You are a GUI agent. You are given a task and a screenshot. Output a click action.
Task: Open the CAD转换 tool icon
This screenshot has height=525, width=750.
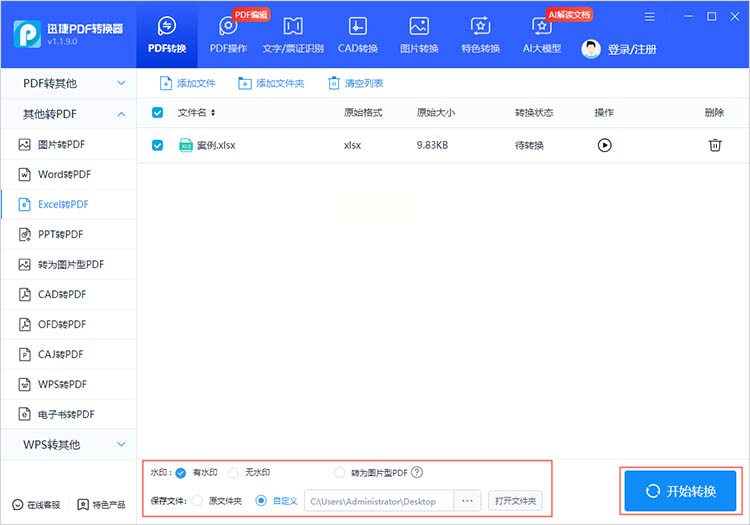(x=357, y=27)
